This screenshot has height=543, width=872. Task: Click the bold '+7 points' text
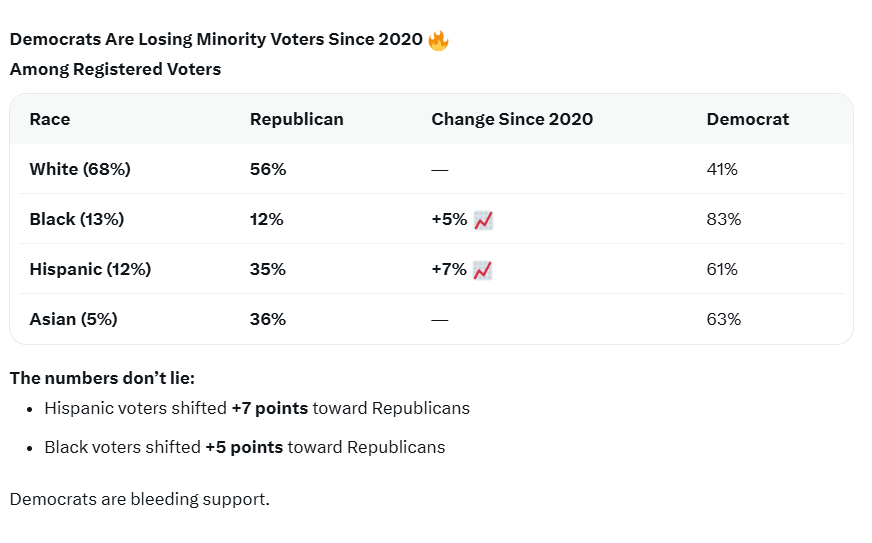(x=270, y=408)
